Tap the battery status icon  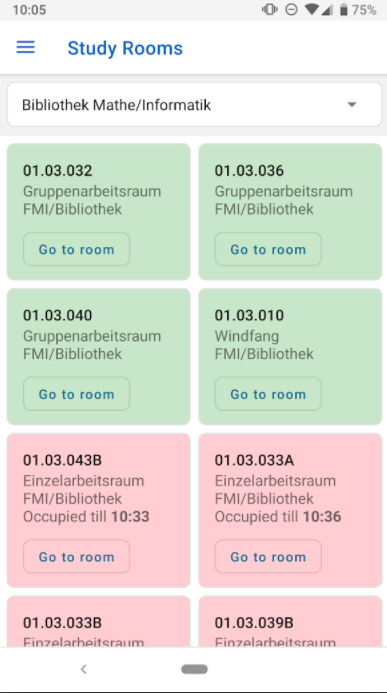click(344, 10)
